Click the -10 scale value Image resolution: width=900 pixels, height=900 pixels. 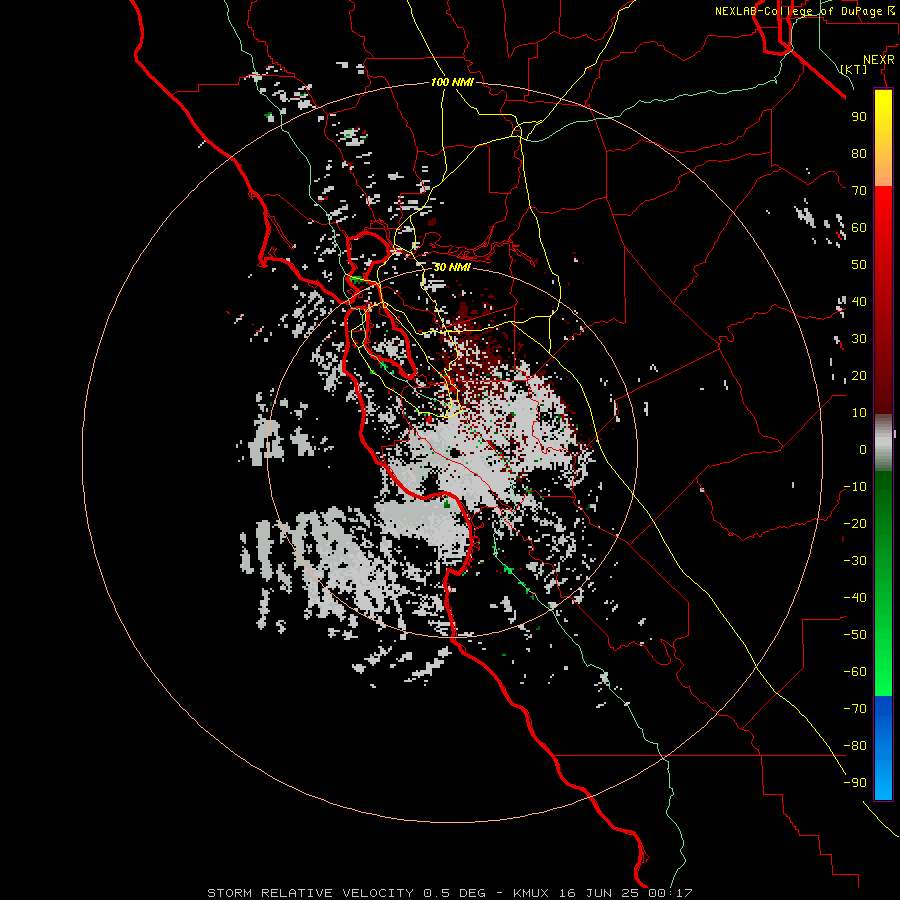855,487
